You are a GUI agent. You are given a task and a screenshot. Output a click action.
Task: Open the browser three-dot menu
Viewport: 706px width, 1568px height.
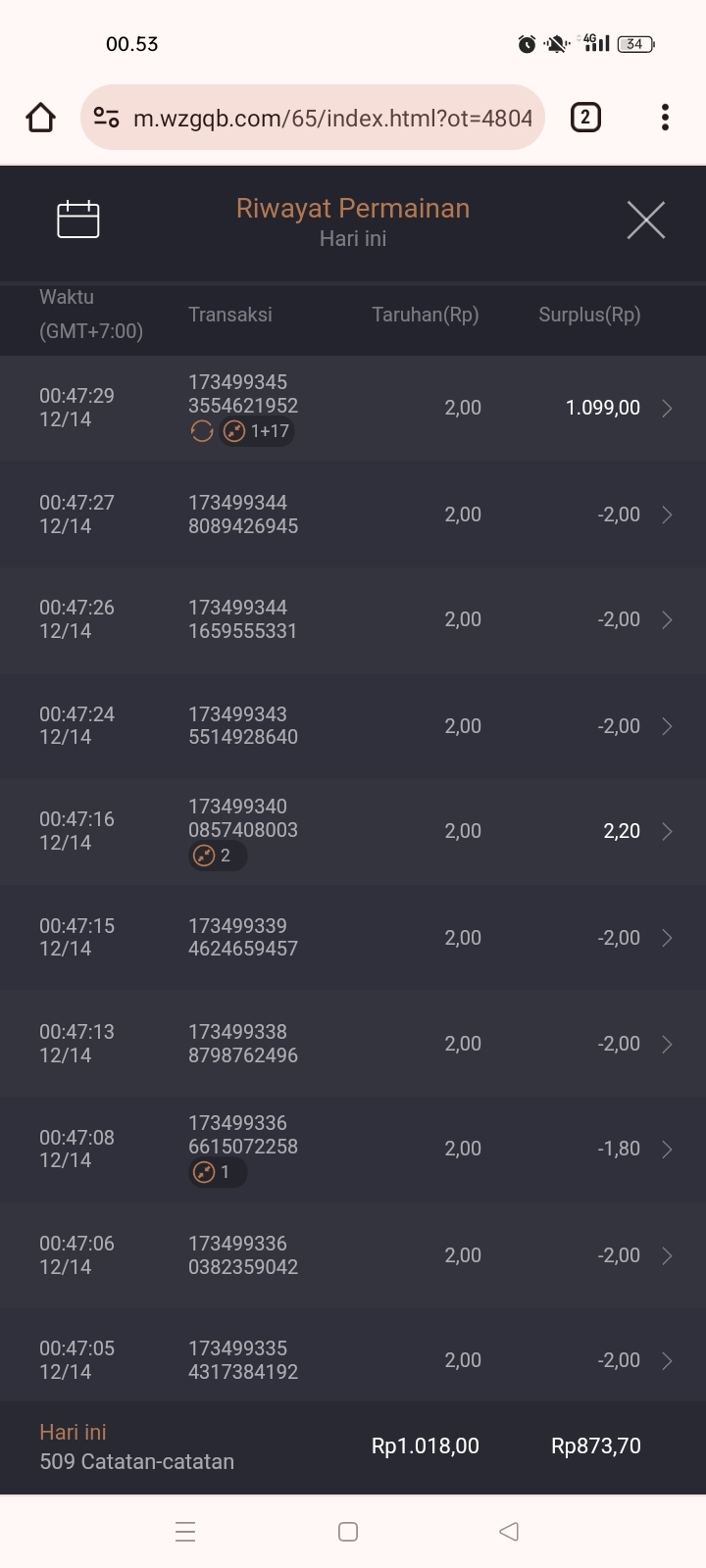[665, 119]
